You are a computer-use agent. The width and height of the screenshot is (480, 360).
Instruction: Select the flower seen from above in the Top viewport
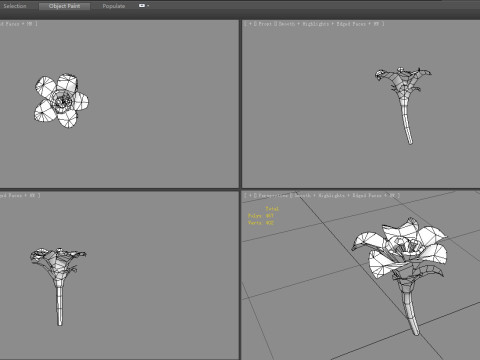(x=61, y=101)
